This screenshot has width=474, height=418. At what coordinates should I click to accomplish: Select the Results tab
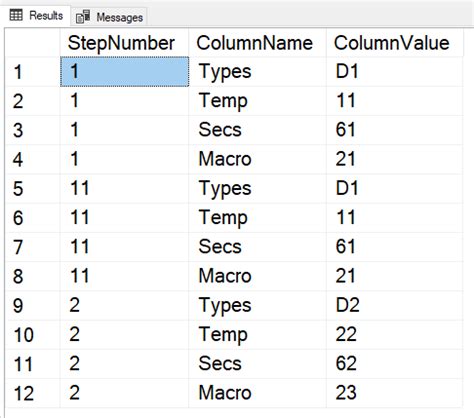click(x=36, y=15)
